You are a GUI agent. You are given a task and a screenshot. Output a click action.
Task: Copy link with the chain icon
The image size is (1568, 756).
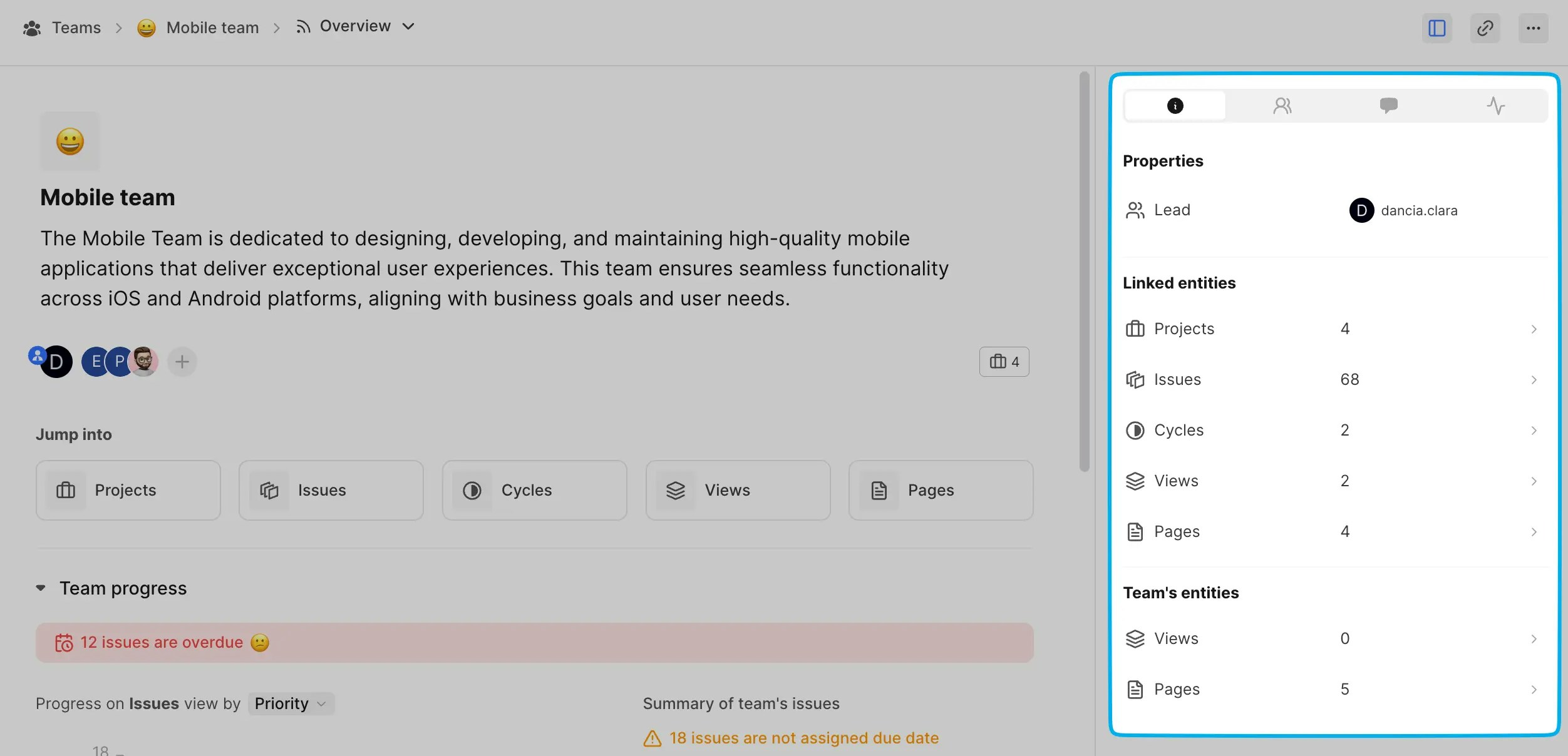[1485, 28]
